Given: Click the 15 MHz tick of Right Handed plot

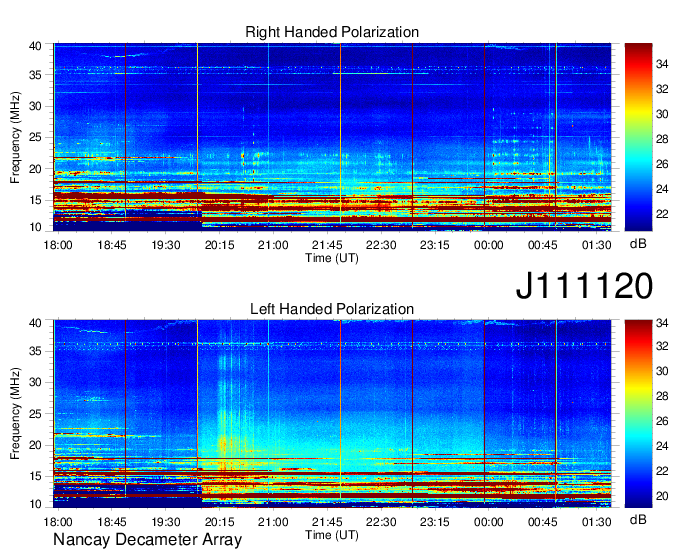Looking at the screenshot, I should (x=35, y=200).
